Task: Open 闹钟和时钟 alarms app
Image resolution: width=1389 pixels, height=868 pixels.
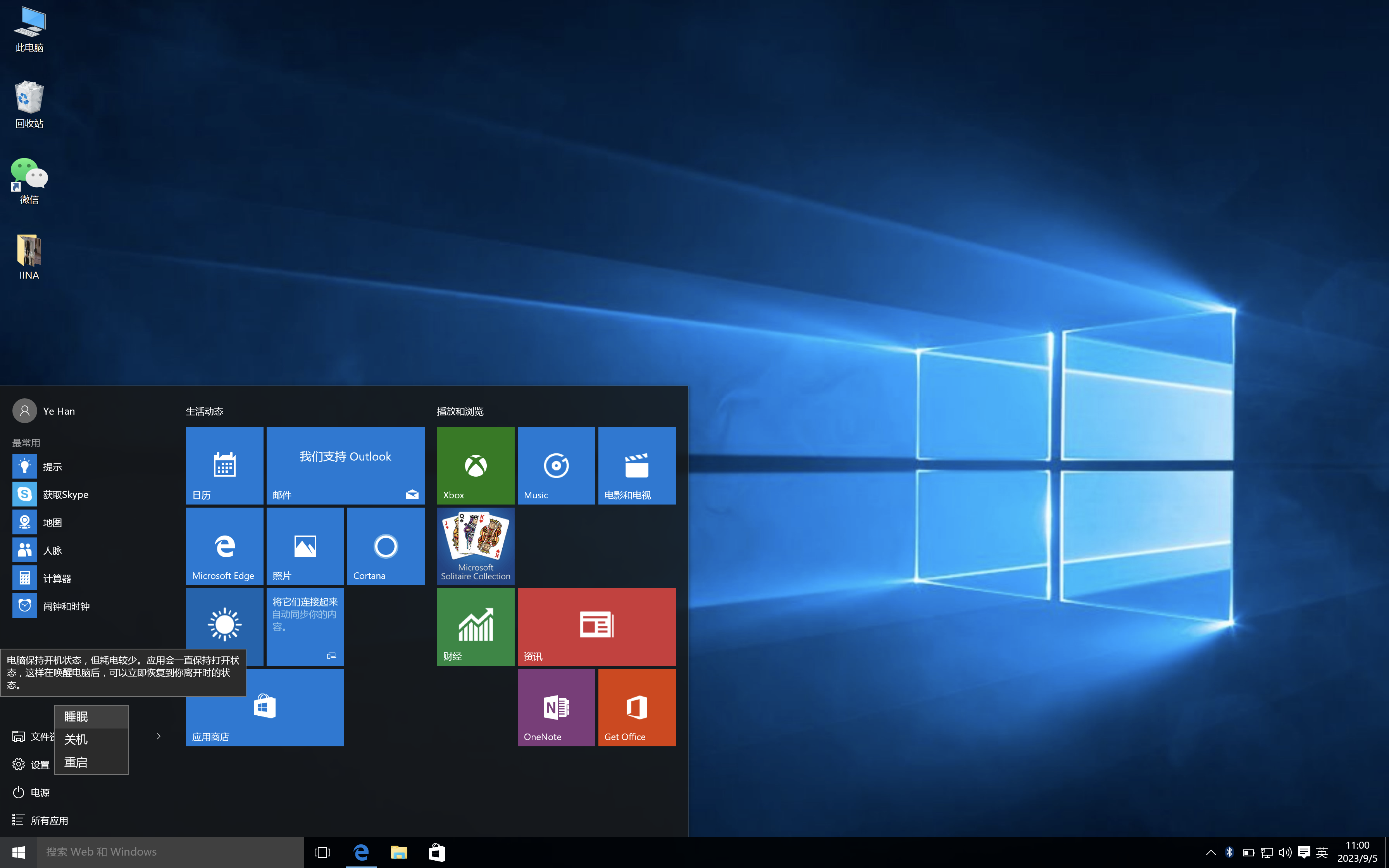Action: 86,606
